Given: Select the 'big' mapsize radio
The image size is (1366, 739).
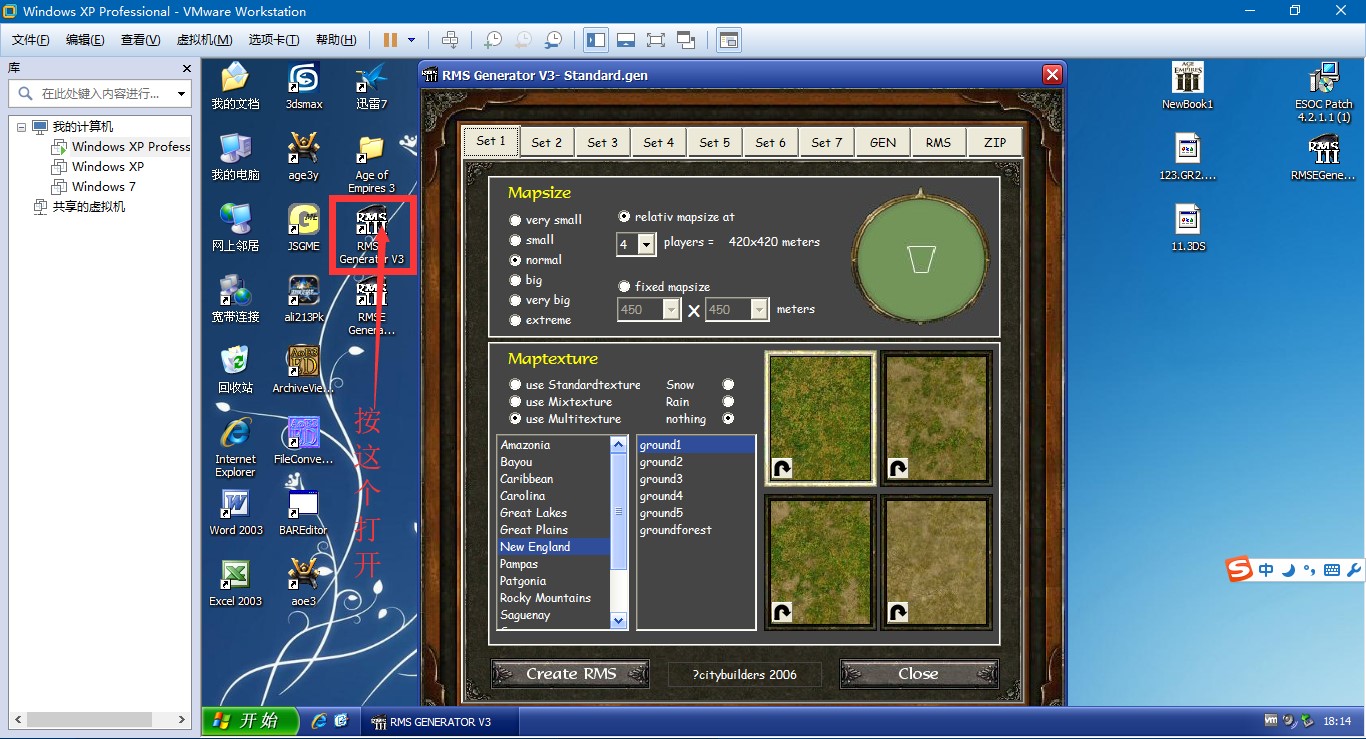Looking at the screenshot, I should [x=515, y=280].
